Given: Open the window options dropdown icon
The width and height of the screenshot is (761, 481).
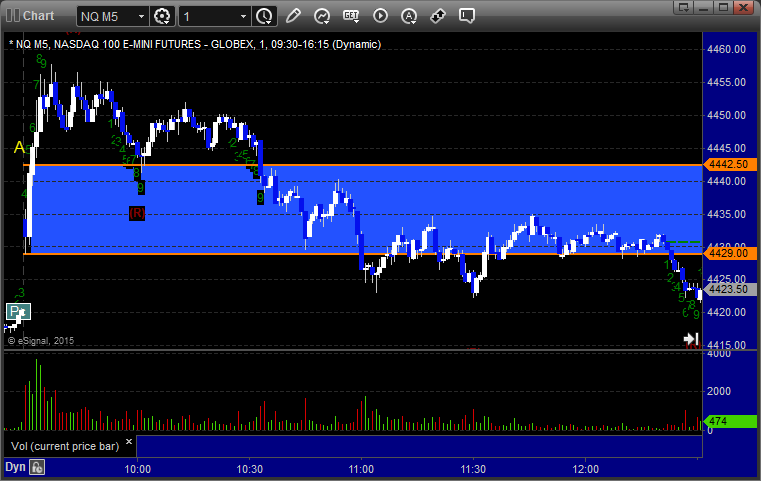Looking at the screenshot, I should [684, 7].
